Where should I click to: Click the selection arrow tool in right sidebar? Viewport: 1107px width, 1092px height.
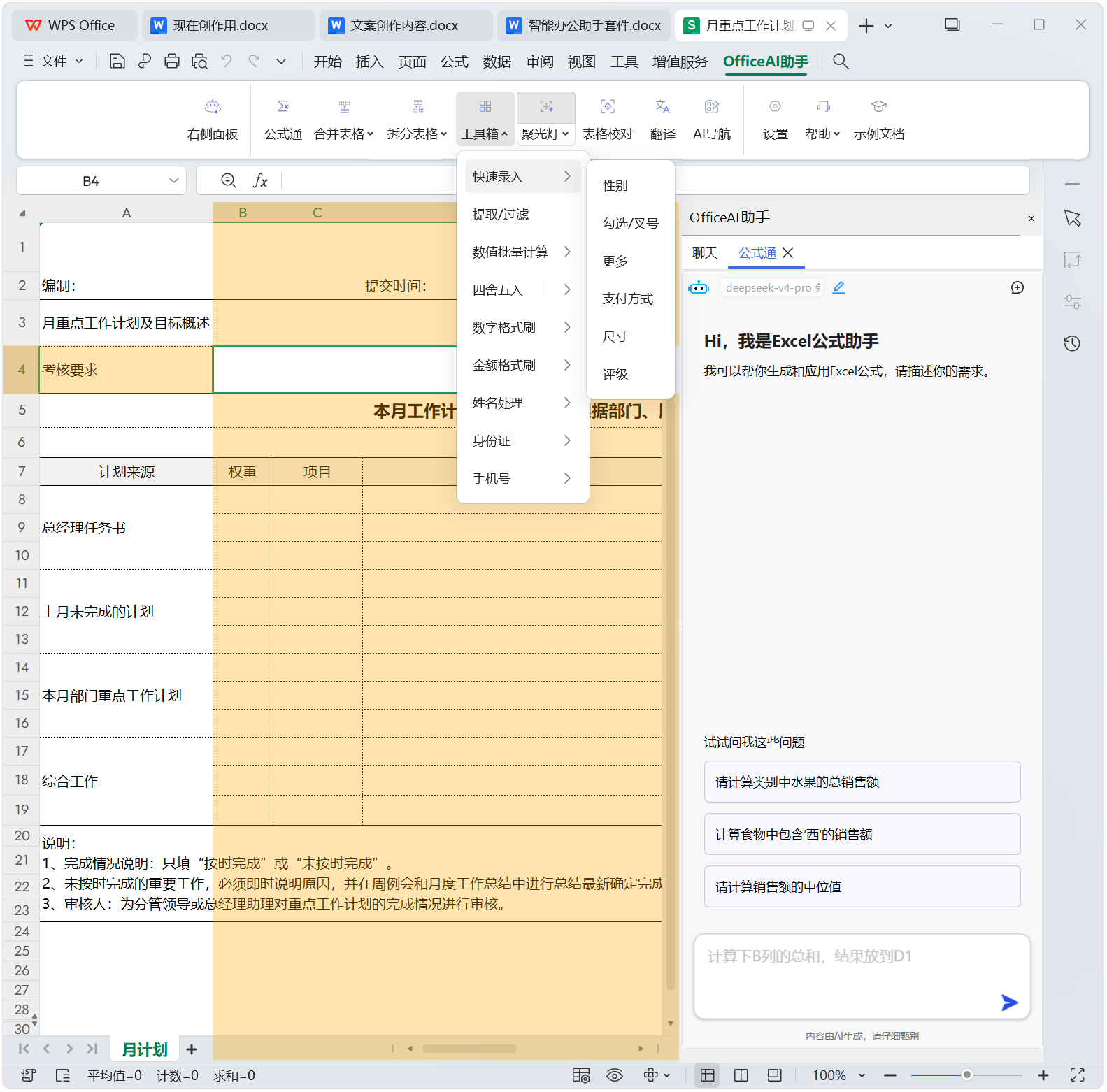pos(1073,218)
